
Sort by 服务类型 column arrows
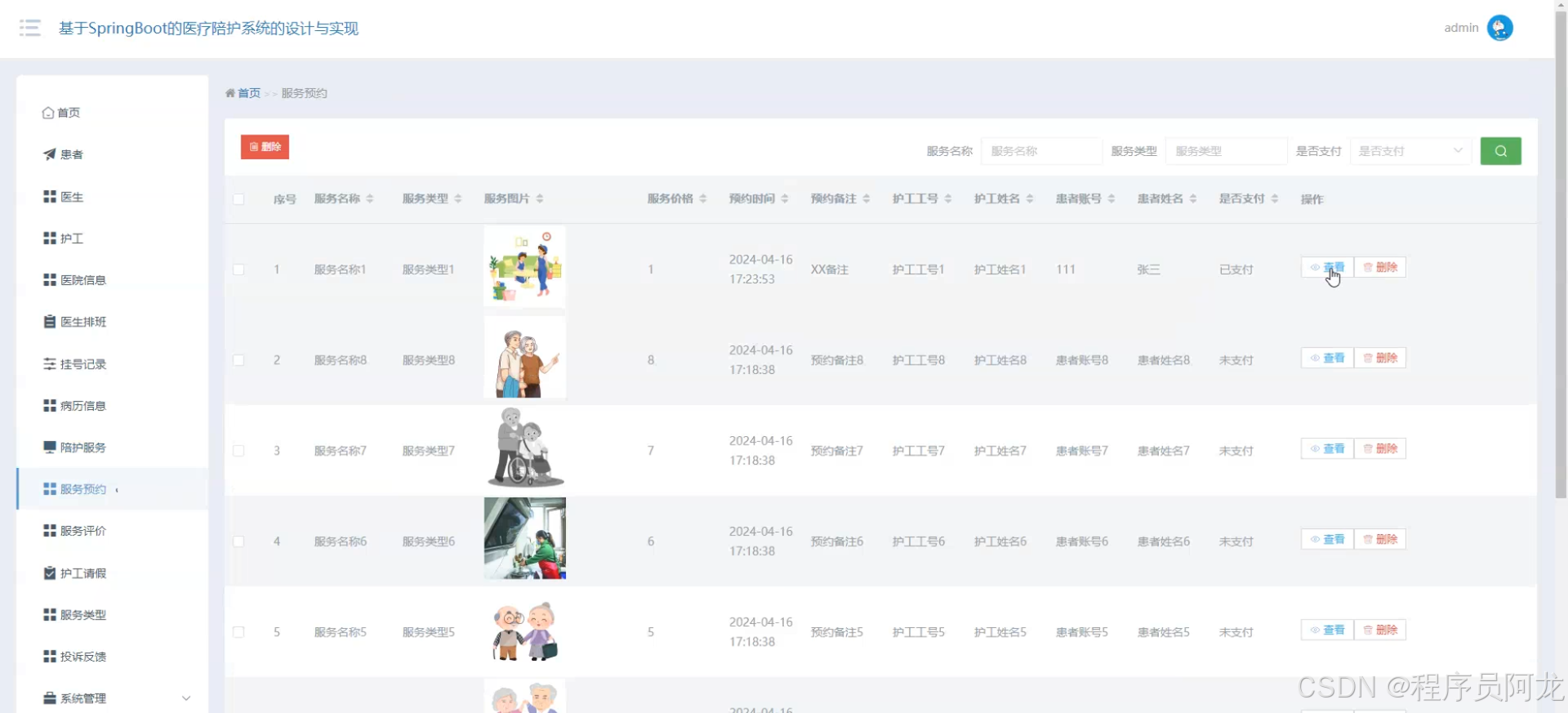tap(458, 198)
